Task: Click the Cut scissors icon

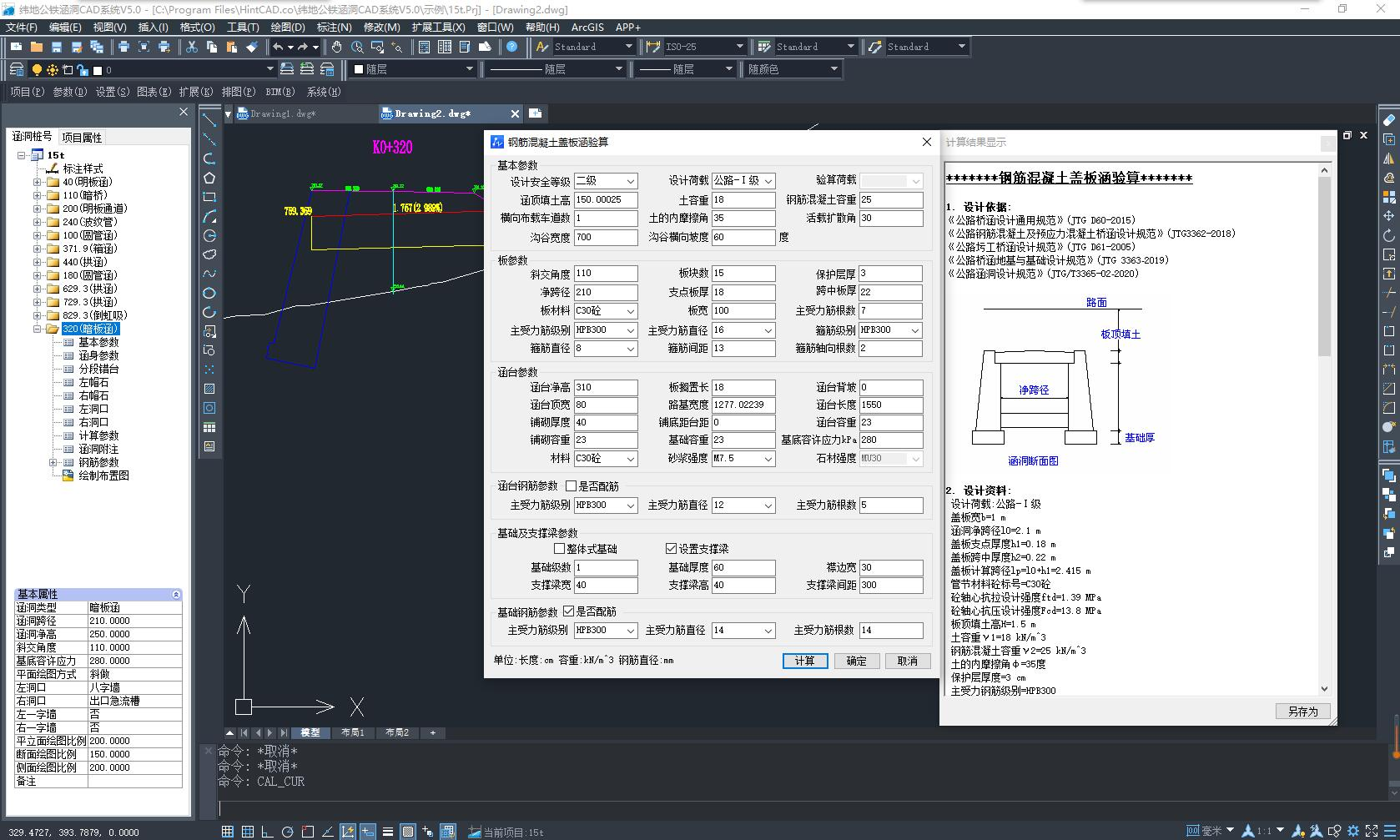Action: tap(191, 47)
